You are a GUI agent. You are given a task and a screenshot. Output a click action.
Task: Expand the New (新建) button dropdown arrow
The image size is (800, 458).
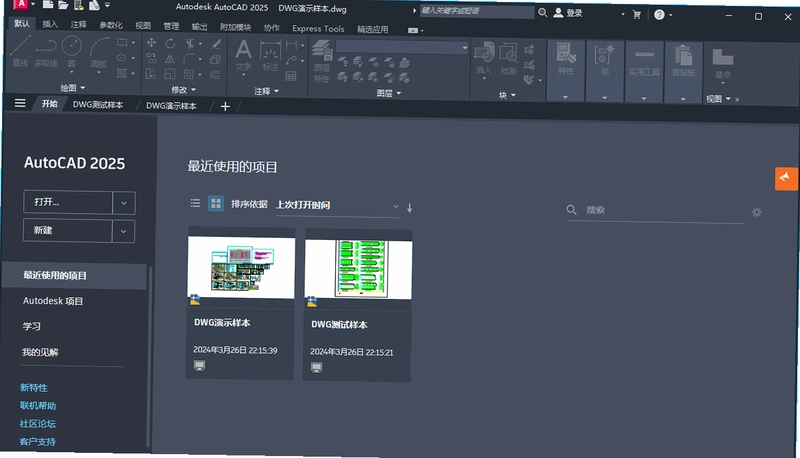pyautogui.click(x=123, y=231)
